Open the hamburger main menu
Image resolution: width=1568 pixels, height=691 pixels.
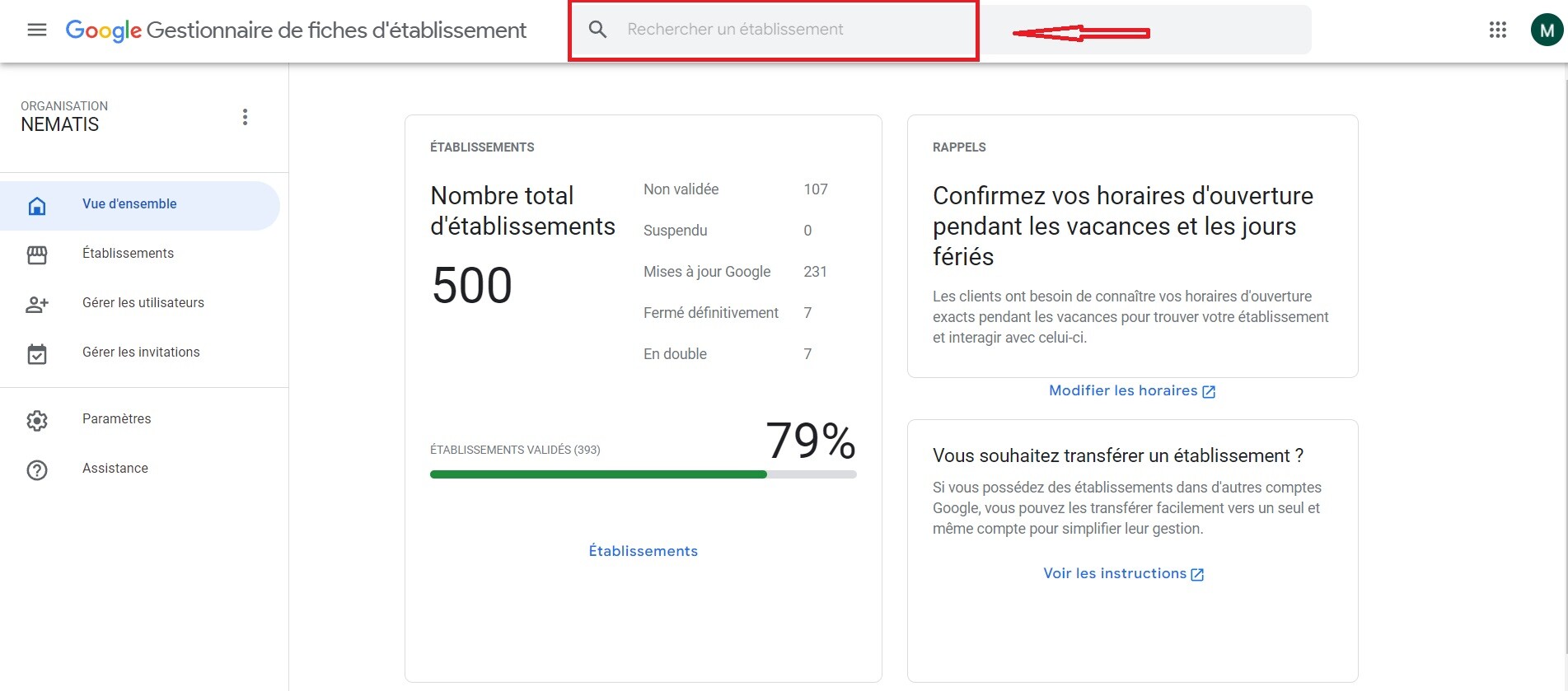pos(37,30)
